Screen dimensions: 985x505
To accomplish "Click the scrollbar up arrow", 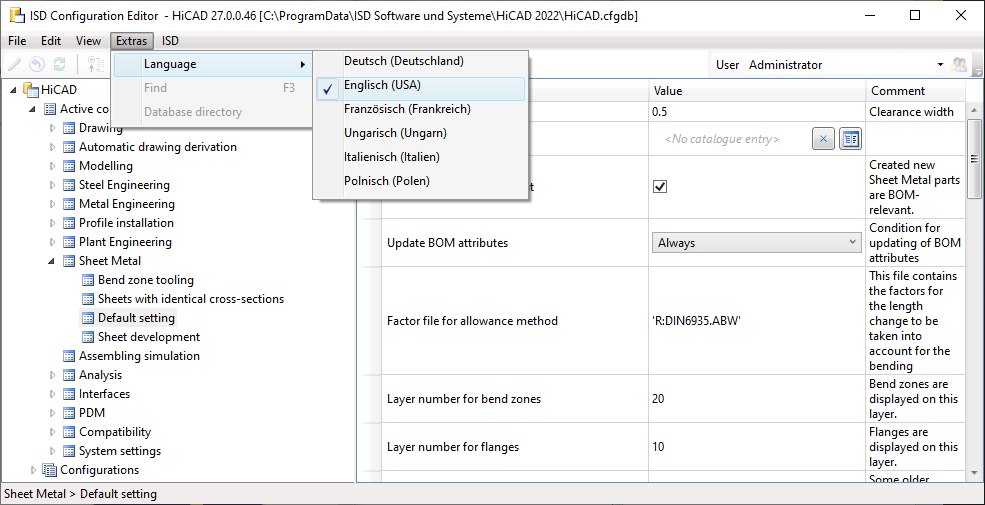I will coord(974,111).
